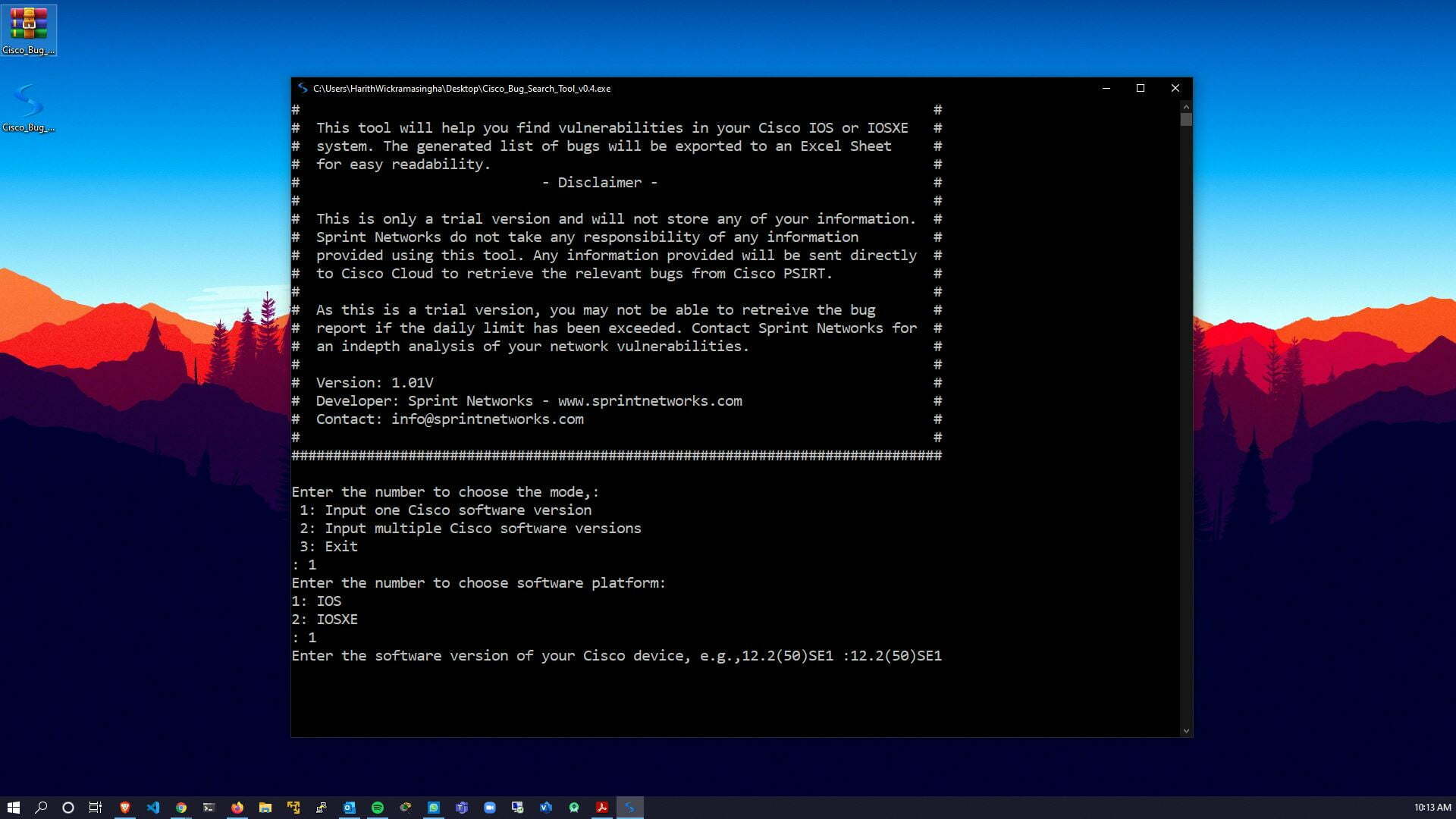Click the console title path text
The height and width of the screenshot is (819, 1456).
click(462, 89)
